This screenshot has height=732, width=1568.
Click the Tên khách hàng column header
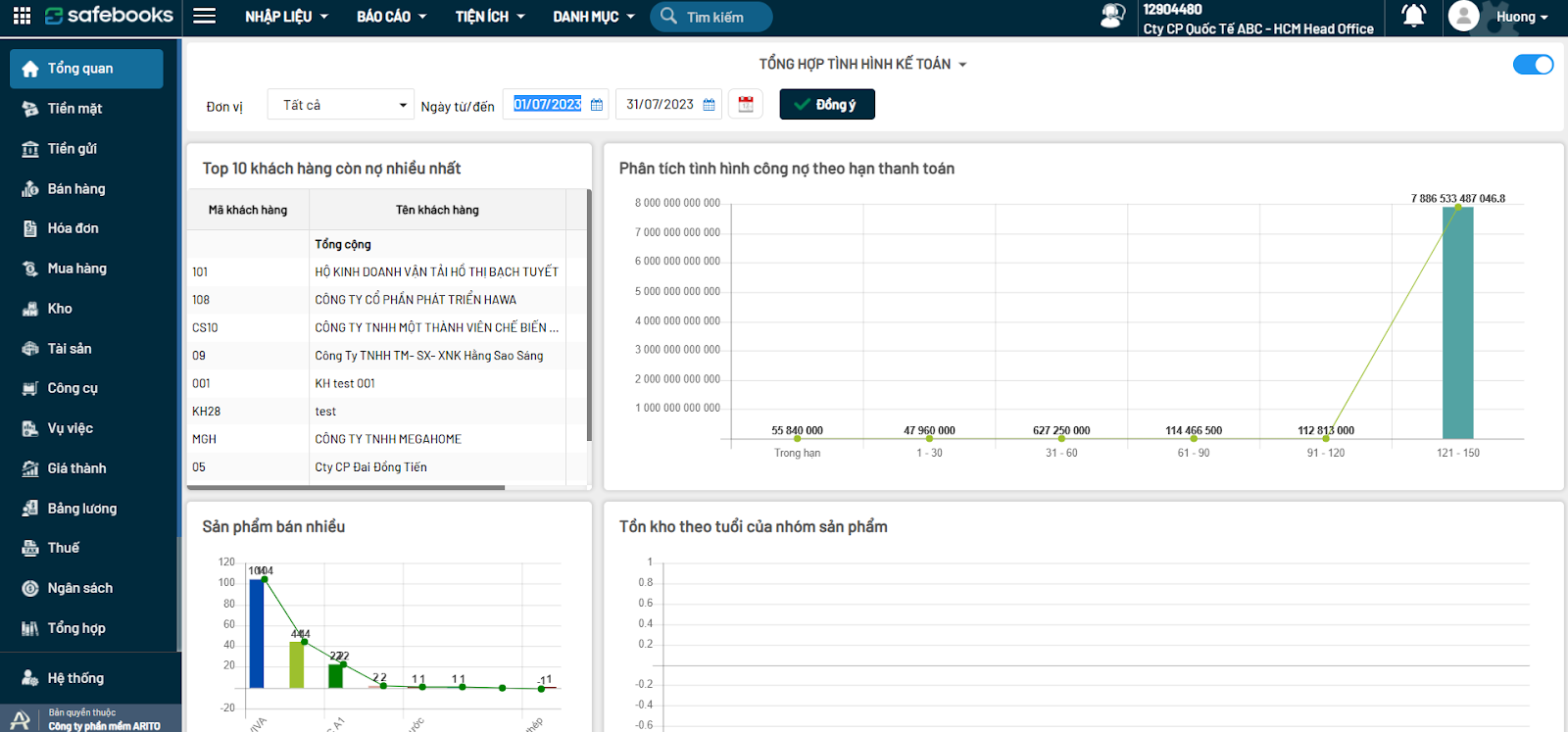pos(437,210)
